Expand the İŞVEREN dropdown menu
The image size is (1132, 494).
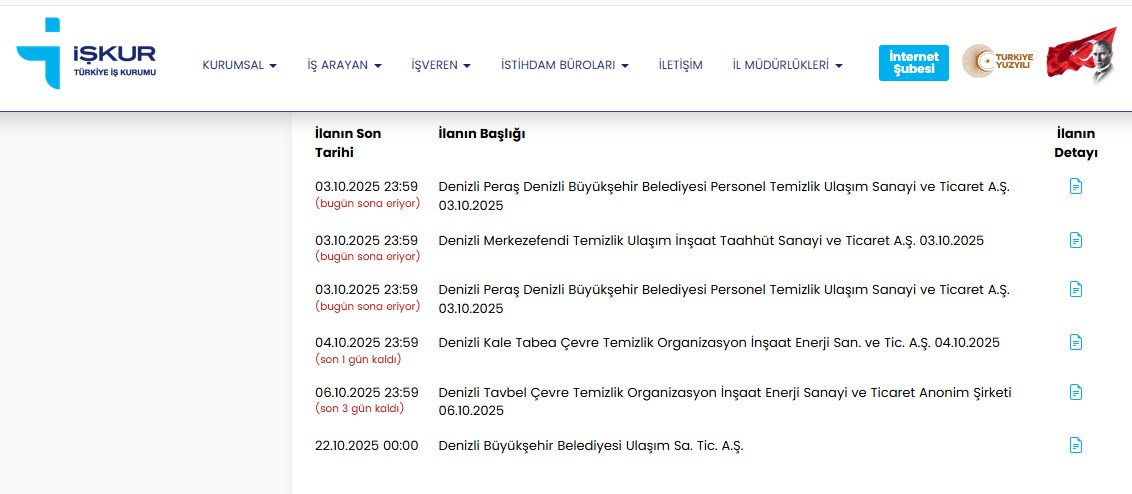(441, 65)
